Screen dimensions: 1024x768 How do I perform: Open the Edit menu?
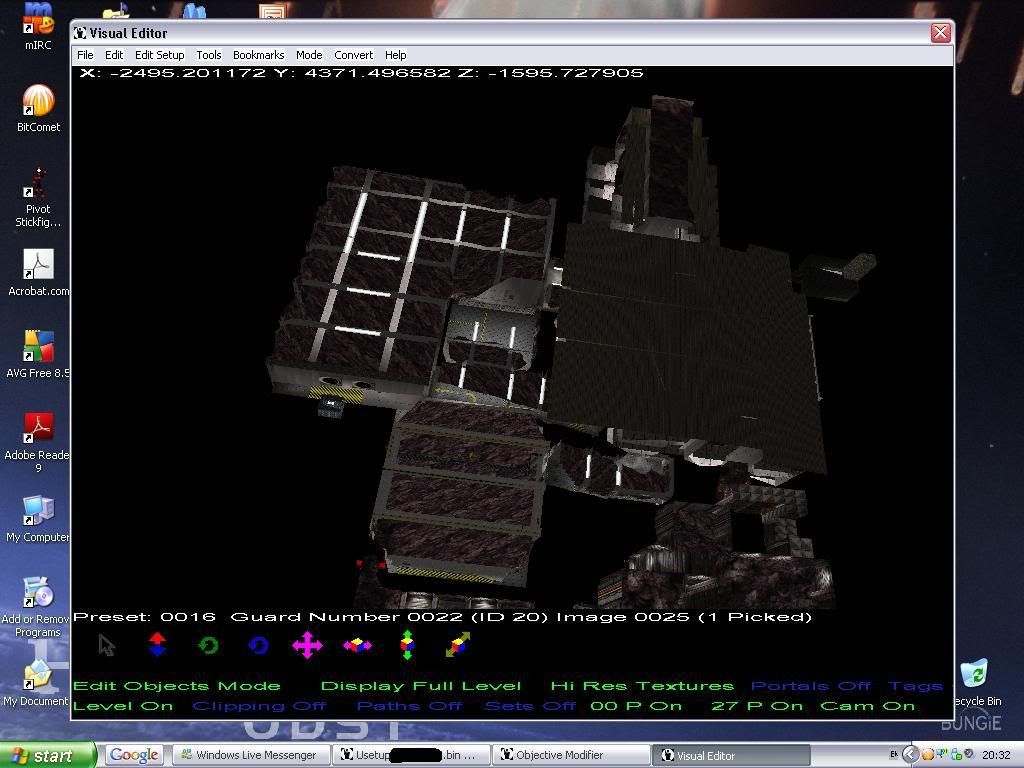click(x=114, y=55)
